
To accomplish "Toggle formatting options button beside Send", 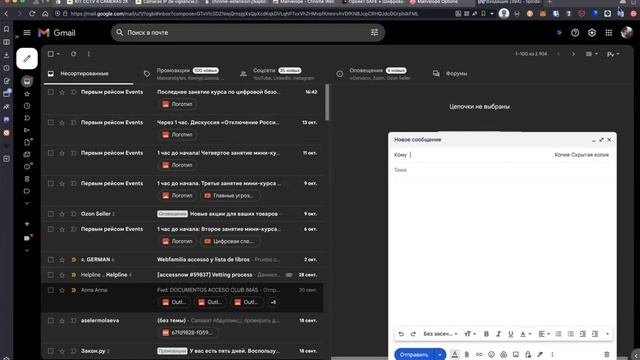I will [x=455, y=354].
